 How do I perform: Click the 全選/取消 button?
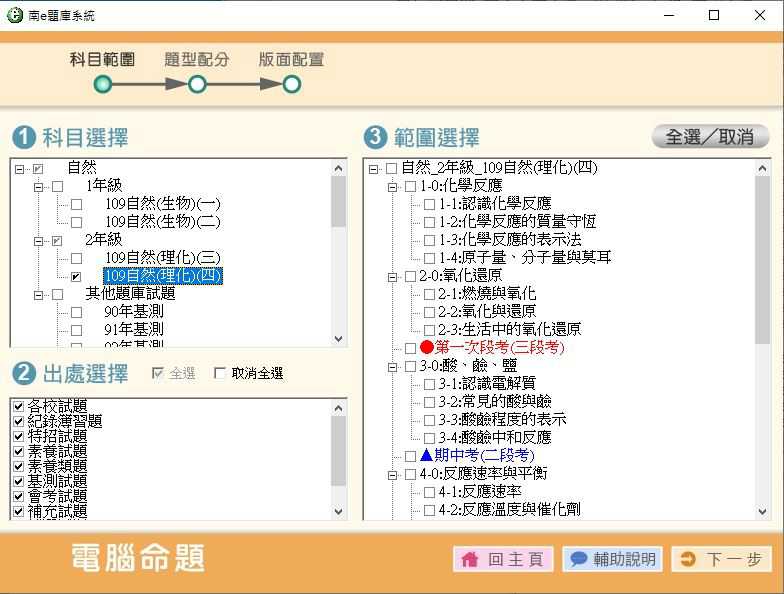[710, 136]
